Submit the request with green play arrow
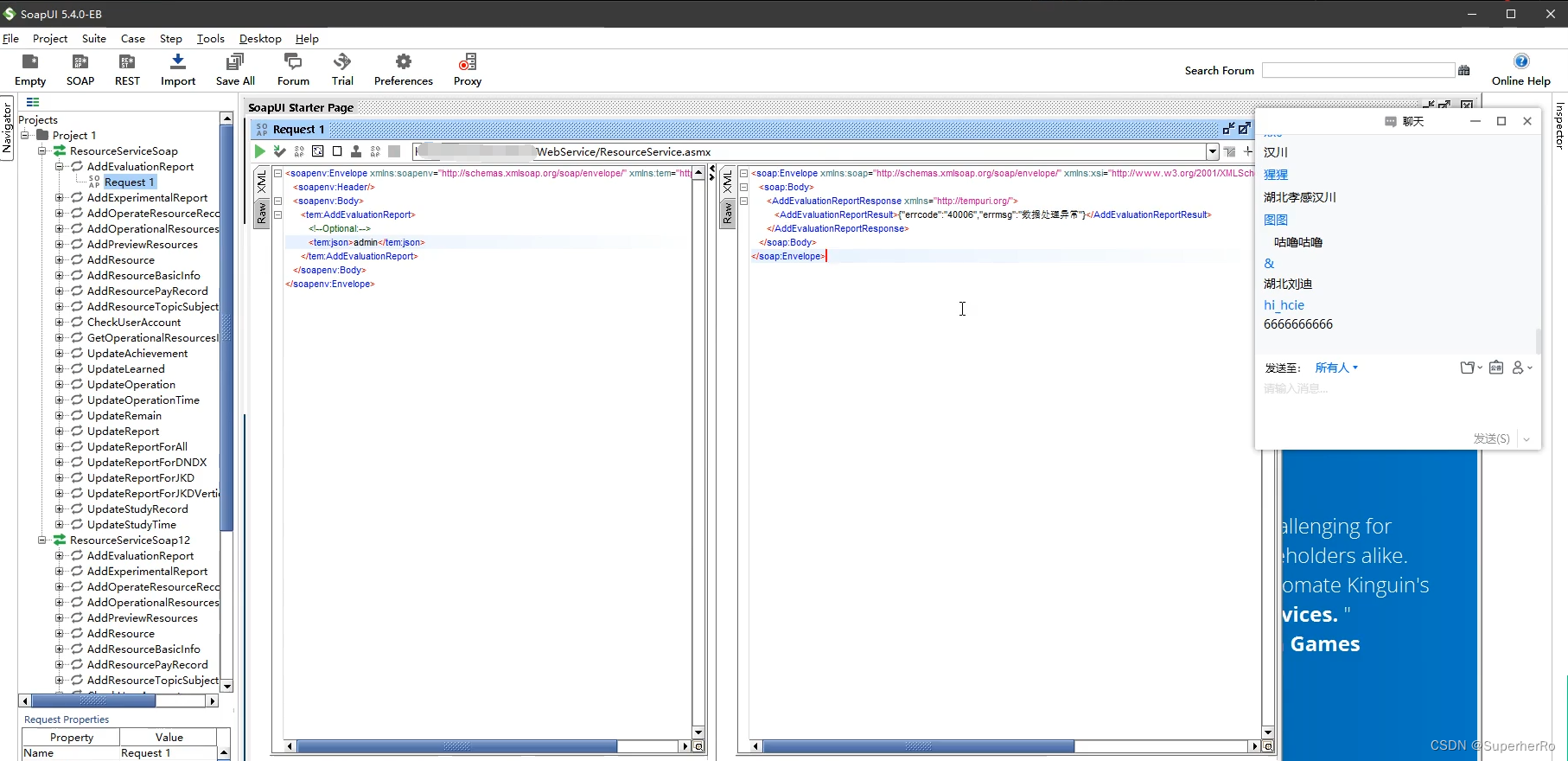The width and height of the screenshot is (1568, 761). (x=259, y=151)
